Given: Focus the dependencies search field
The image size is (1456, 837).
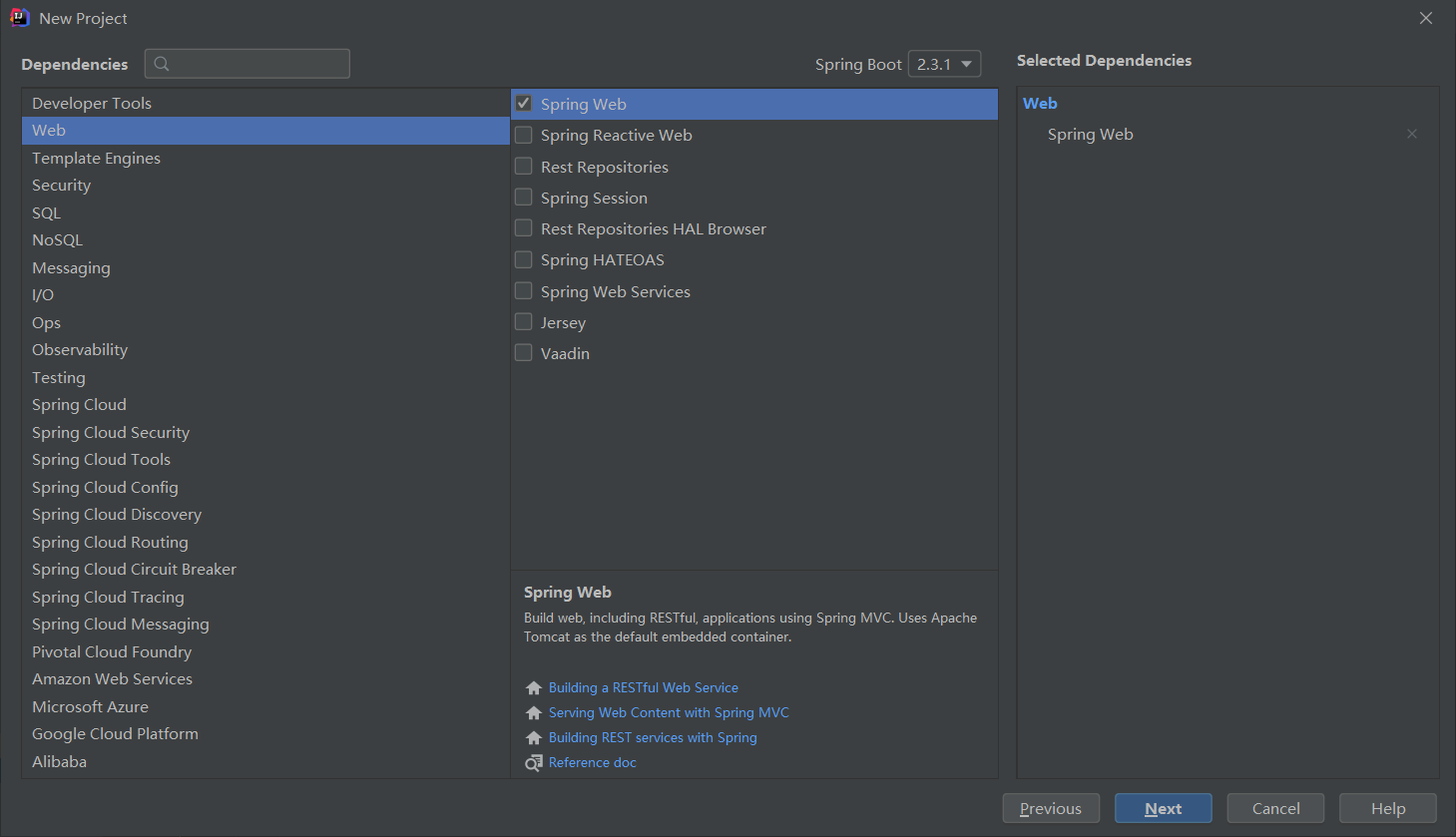Looking at the screenshot, I should pos(247,64).
